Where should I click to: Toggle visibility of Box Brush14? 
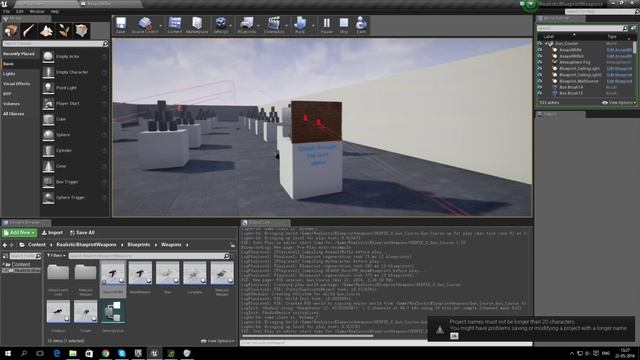(x=540, y=87)
